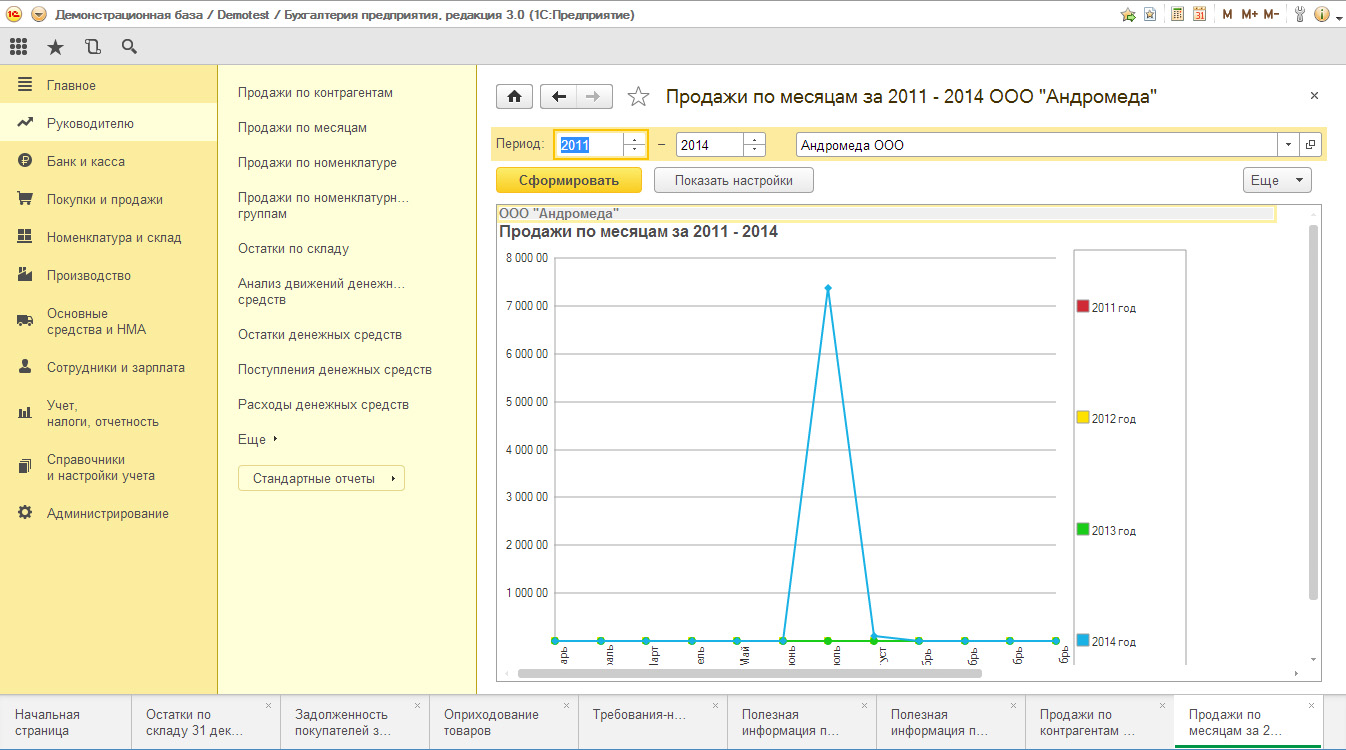Open the calculator icon
1346x750 pixels.
tap(1178, 15)
